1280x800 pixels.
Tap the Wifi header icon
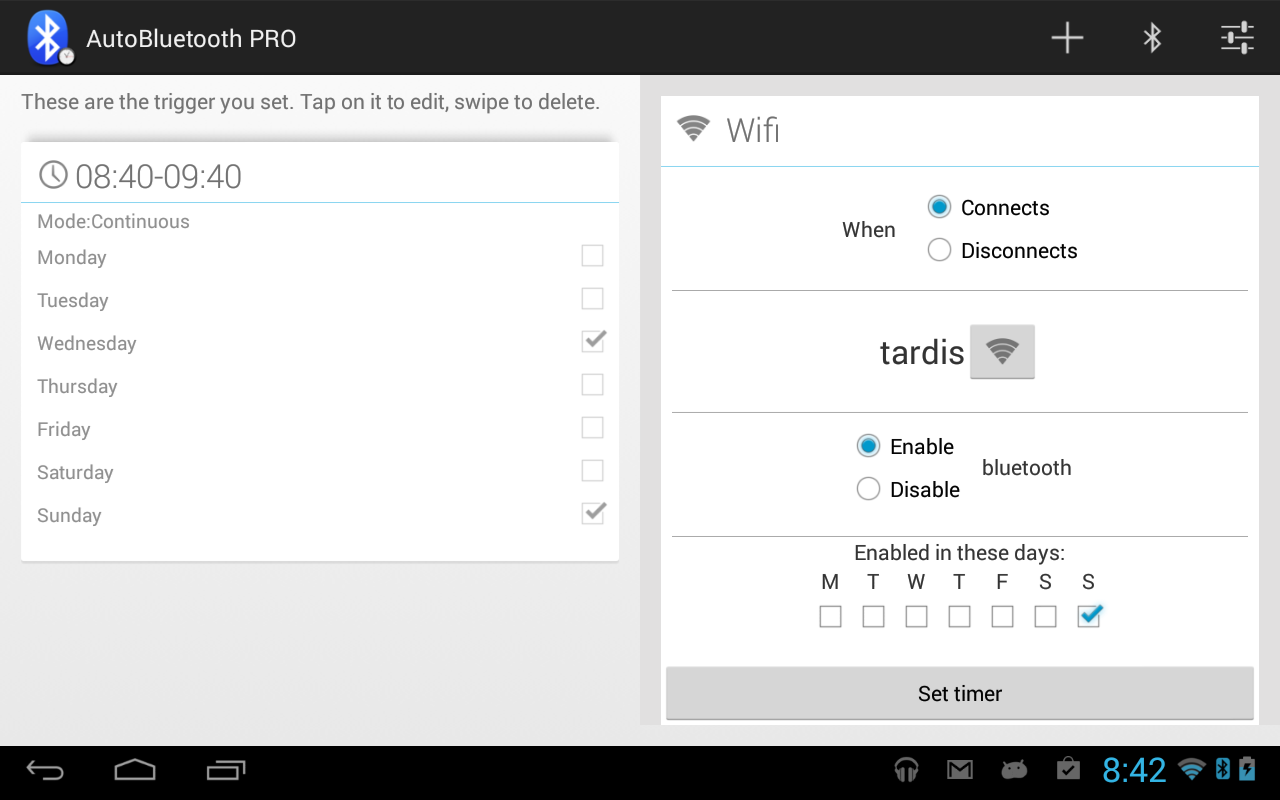tap(693, 128)
